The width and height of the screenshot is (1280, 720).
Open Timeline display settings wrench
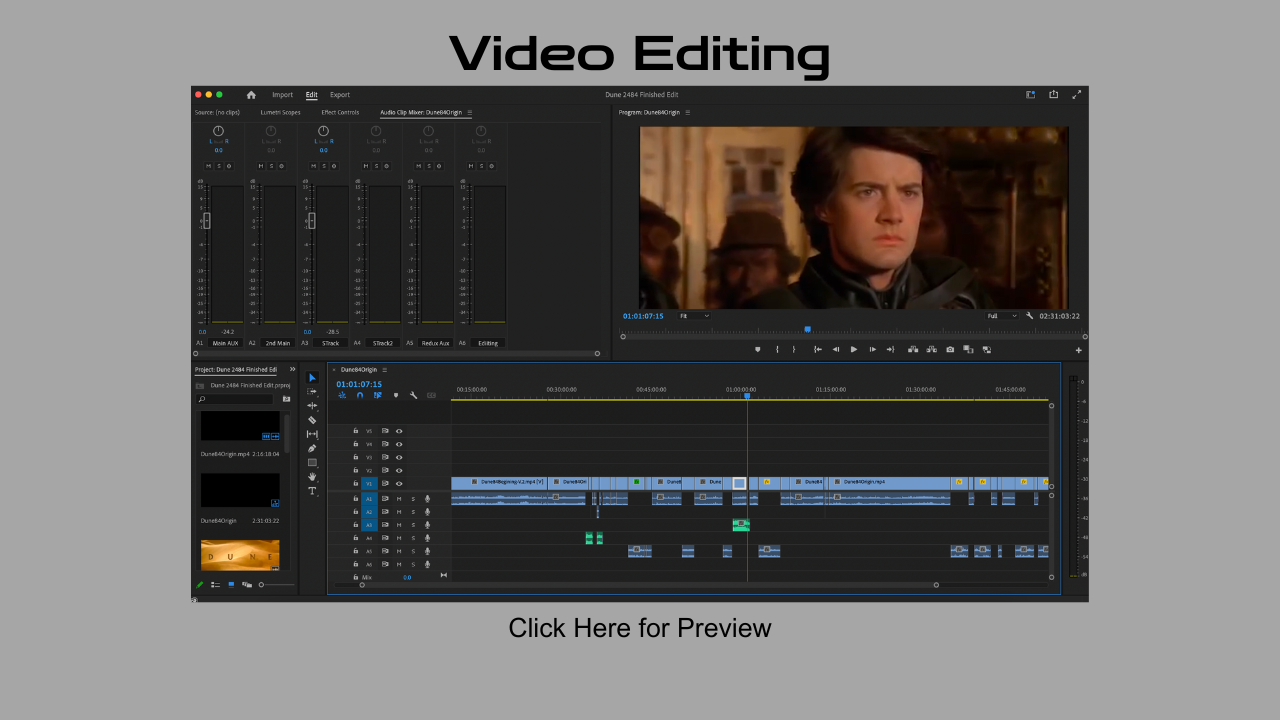(x=413, y=395)
